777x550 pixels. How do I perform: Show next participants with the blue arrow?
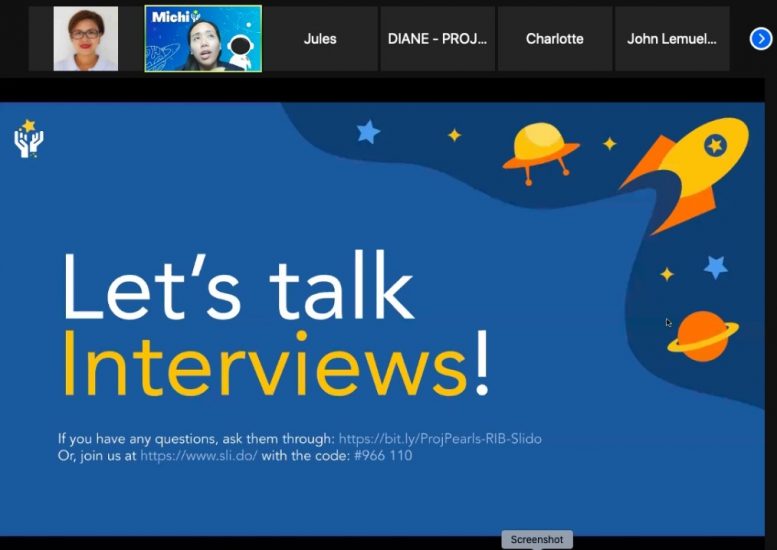pyautogui.click(x=761, y=39)
